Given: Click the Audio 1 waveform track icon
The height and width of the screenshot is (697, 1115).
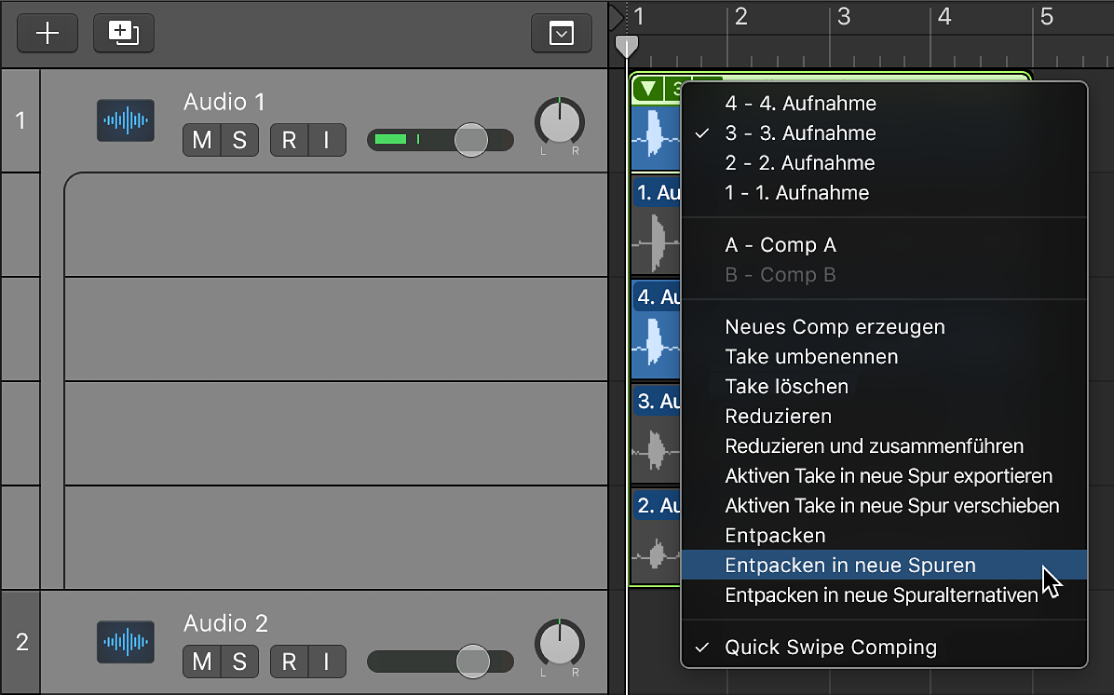Looking at the screenshot, I should coord(126,120).
